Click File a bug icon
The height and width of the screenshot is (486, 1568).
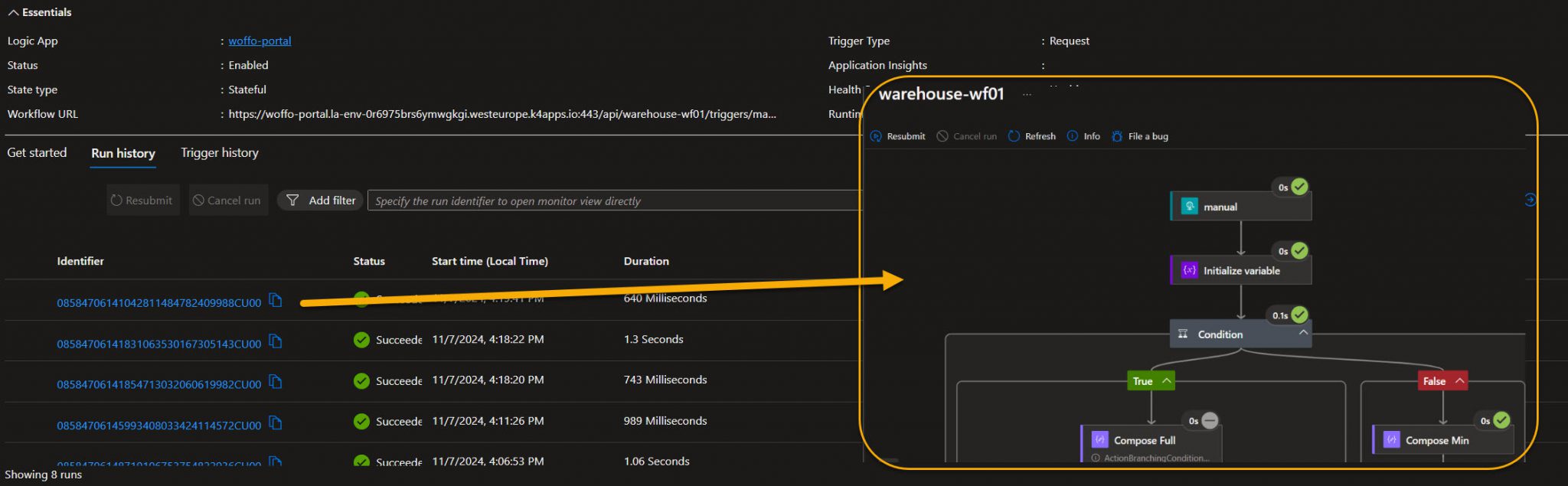[x=1117, y=136]
